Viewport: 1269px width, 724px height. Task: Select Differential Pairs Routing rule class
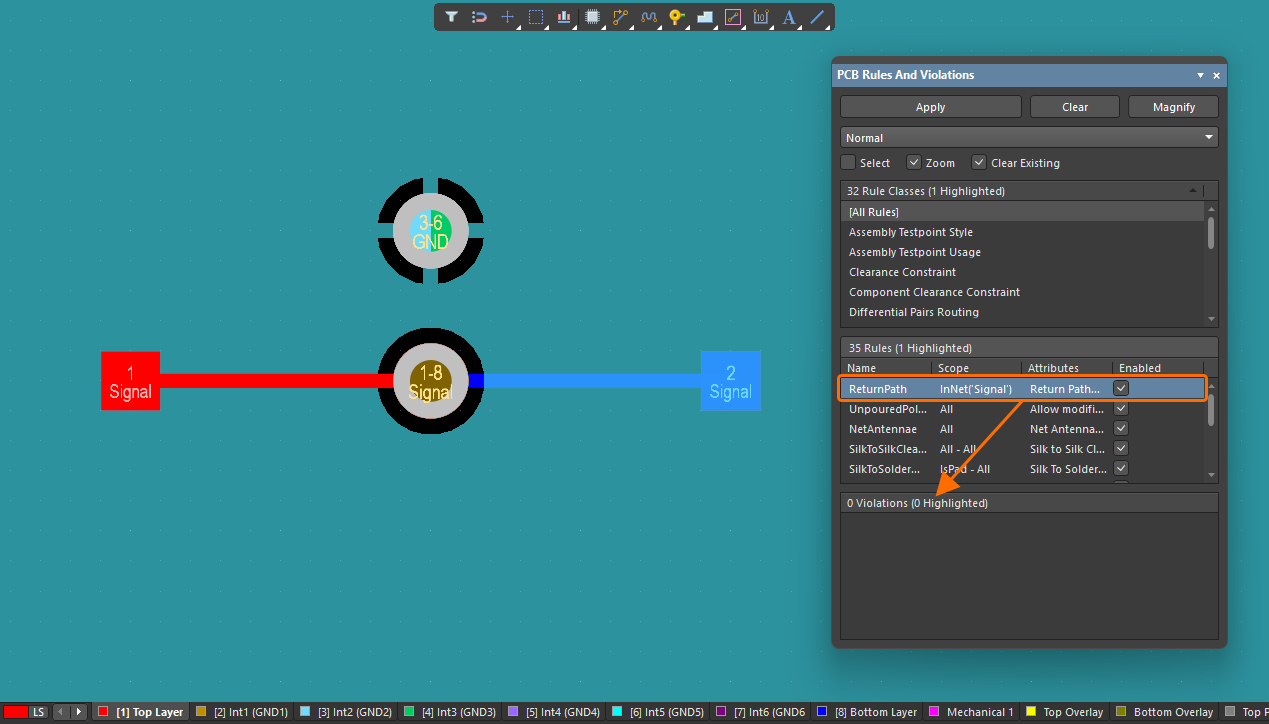pyautogui.click(x=1023, y=312)
